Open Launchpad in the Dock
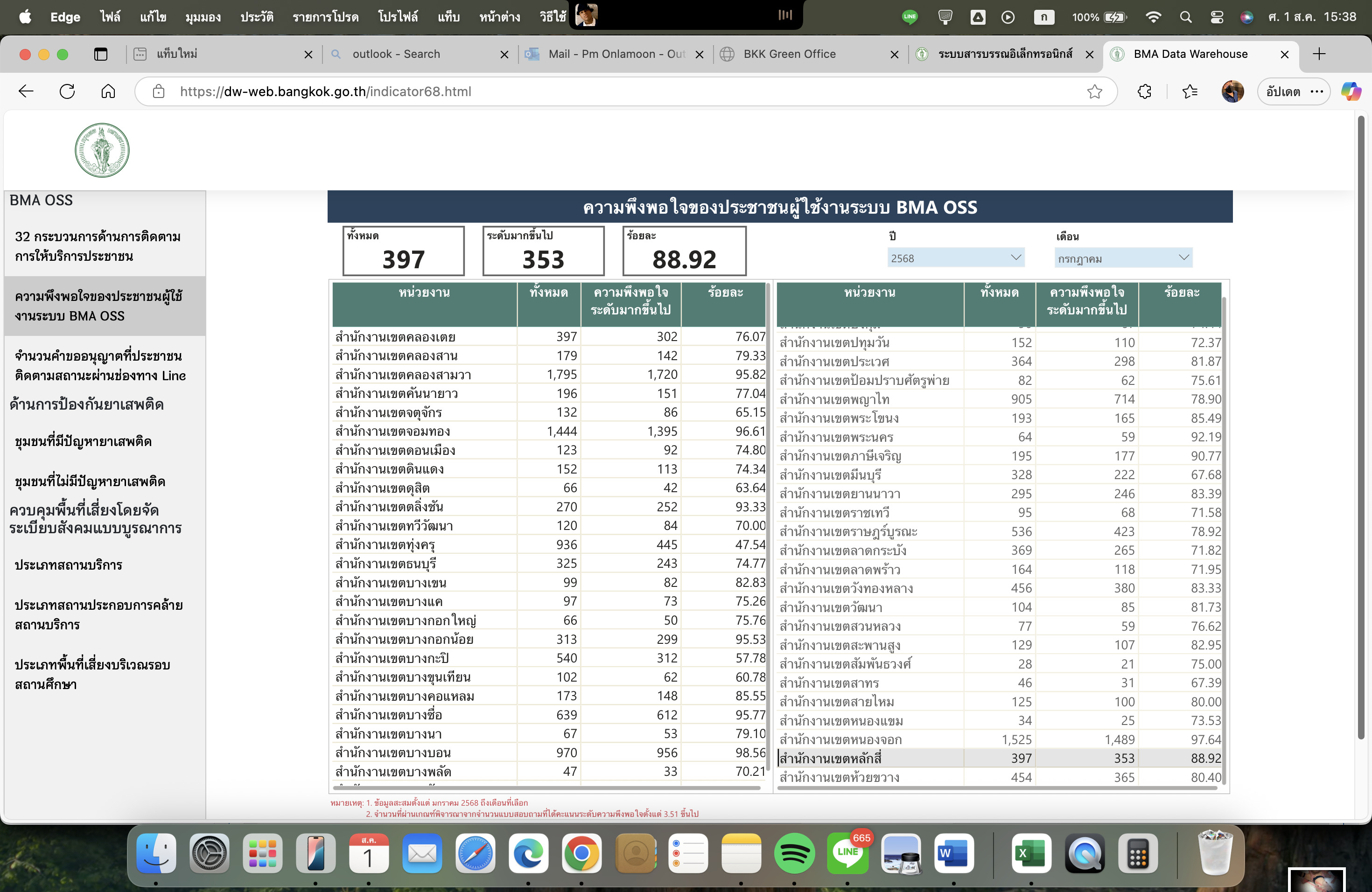This screenshot has height=892, width=1372. [262, 853]
